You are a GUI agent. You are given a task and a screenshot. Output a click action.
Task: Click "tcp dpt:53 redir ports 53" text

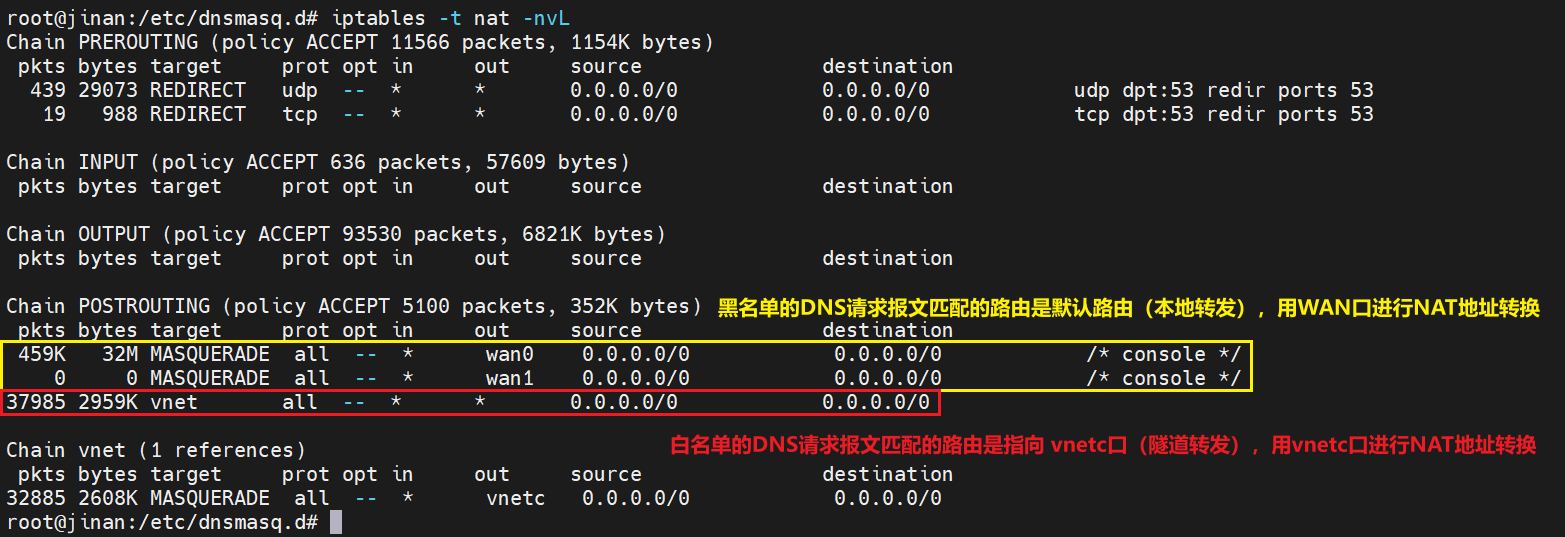coord(1223,114)
